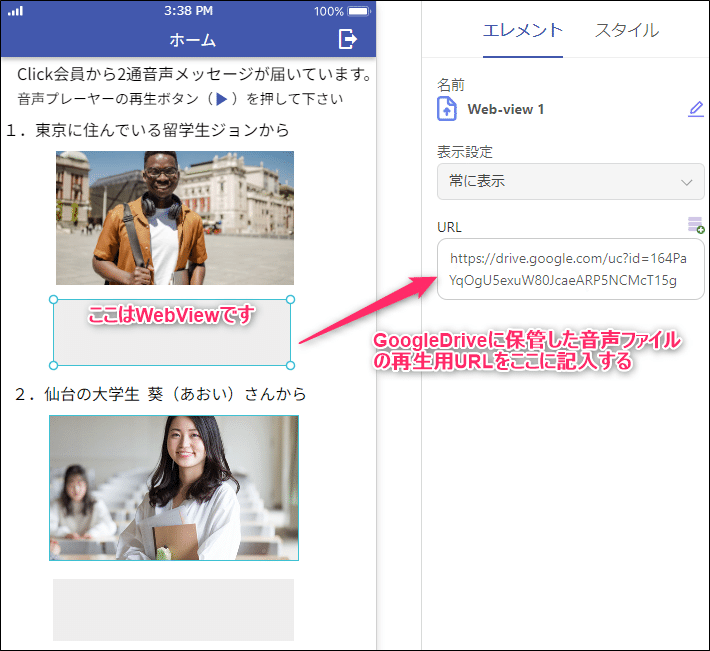Select the photo of the student John

[x=175, y=218]
